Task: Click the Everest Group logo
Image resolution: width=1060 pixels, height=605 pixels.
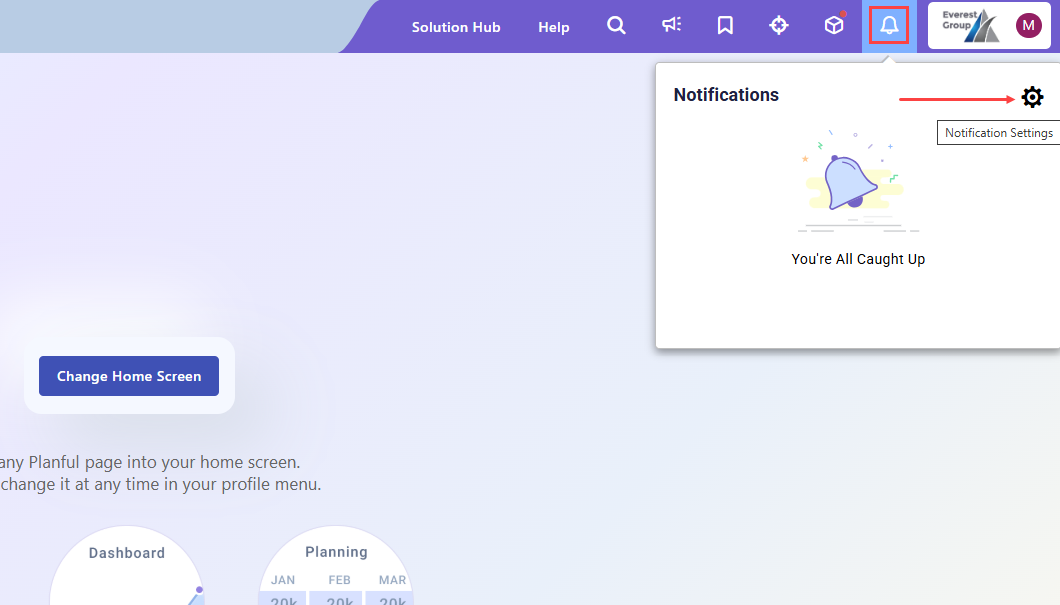Action: click(971, 26)
